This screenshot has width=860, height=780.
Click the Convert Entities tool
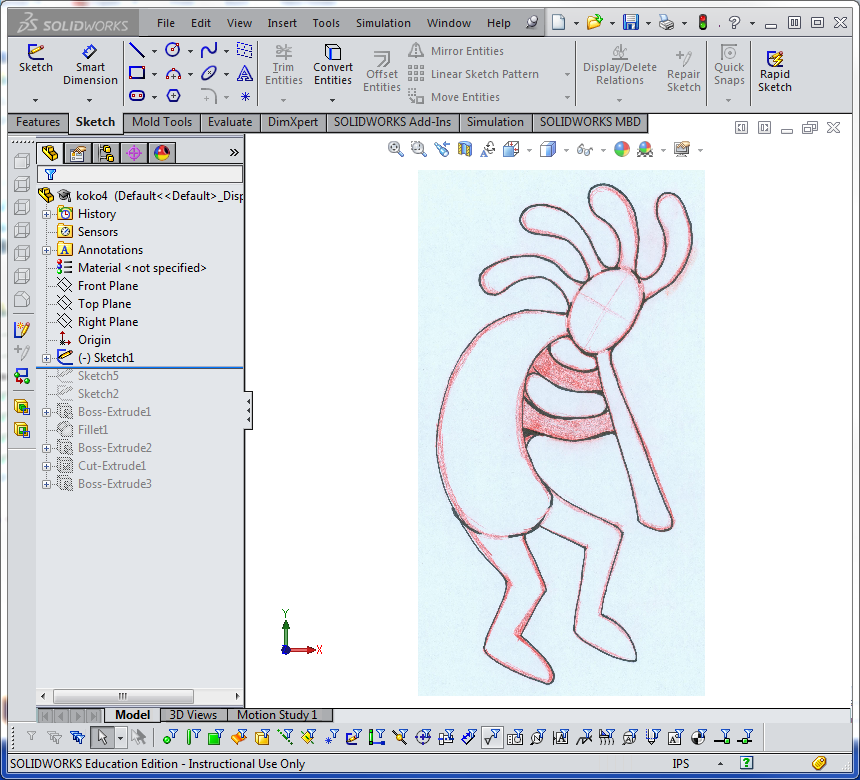pyautogui.click(x=333, y=65)
